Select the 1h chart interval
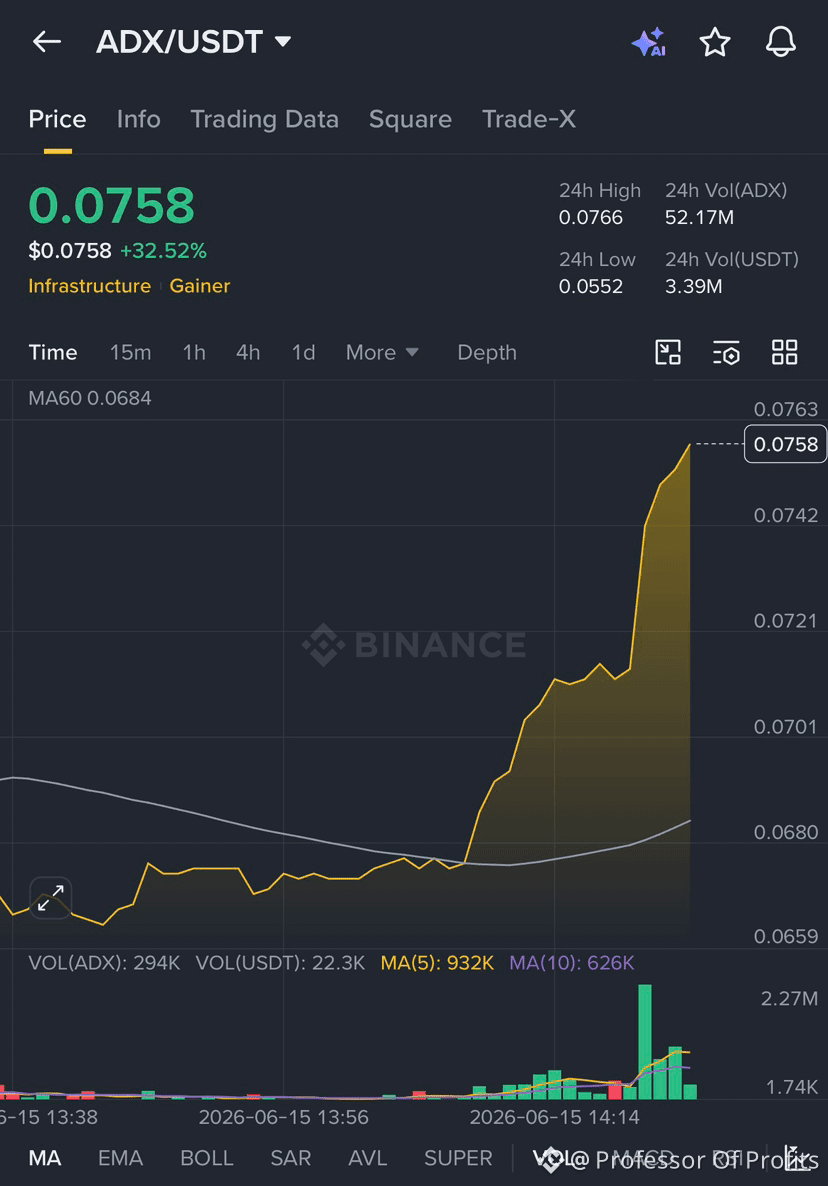This screenshot has width=828, height=1186. [x=194, y=352]
